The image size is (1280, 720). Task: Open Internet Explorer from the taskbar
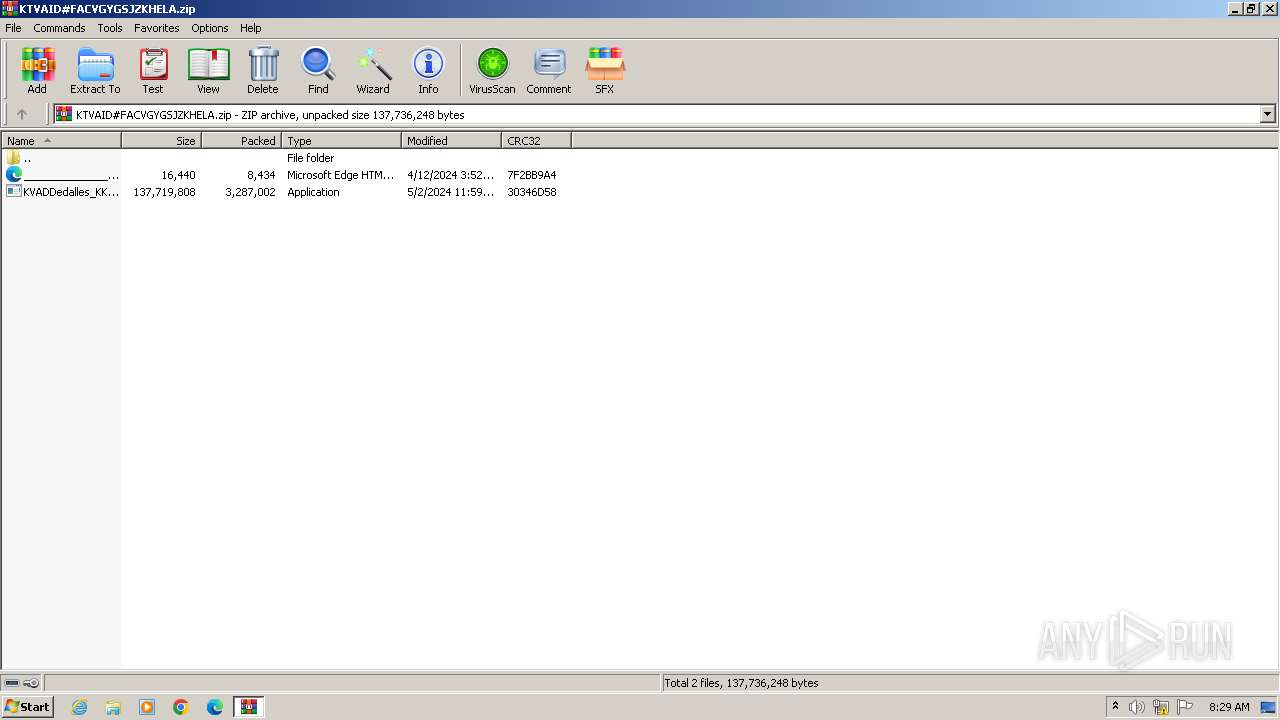pyautogui.click(x=79, y=707)
